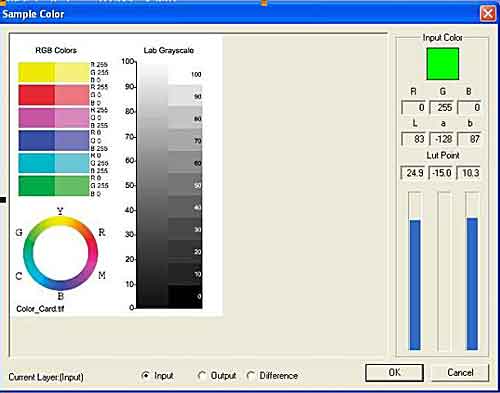Sample the light yellow half of yellow patch
The image size is (500, 393).
tap(72, 72)
